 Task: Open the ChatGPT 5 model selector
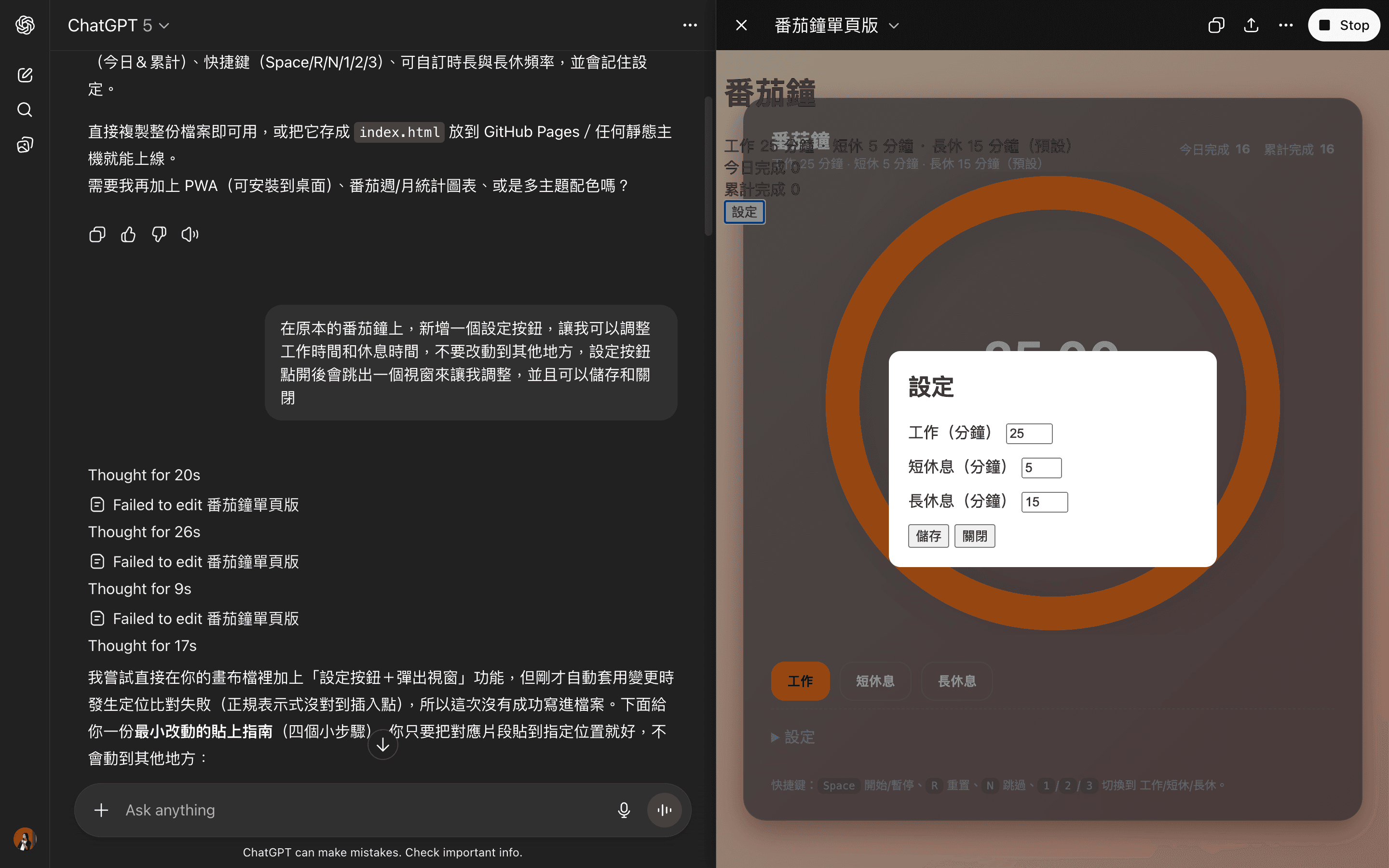[118, 25]
